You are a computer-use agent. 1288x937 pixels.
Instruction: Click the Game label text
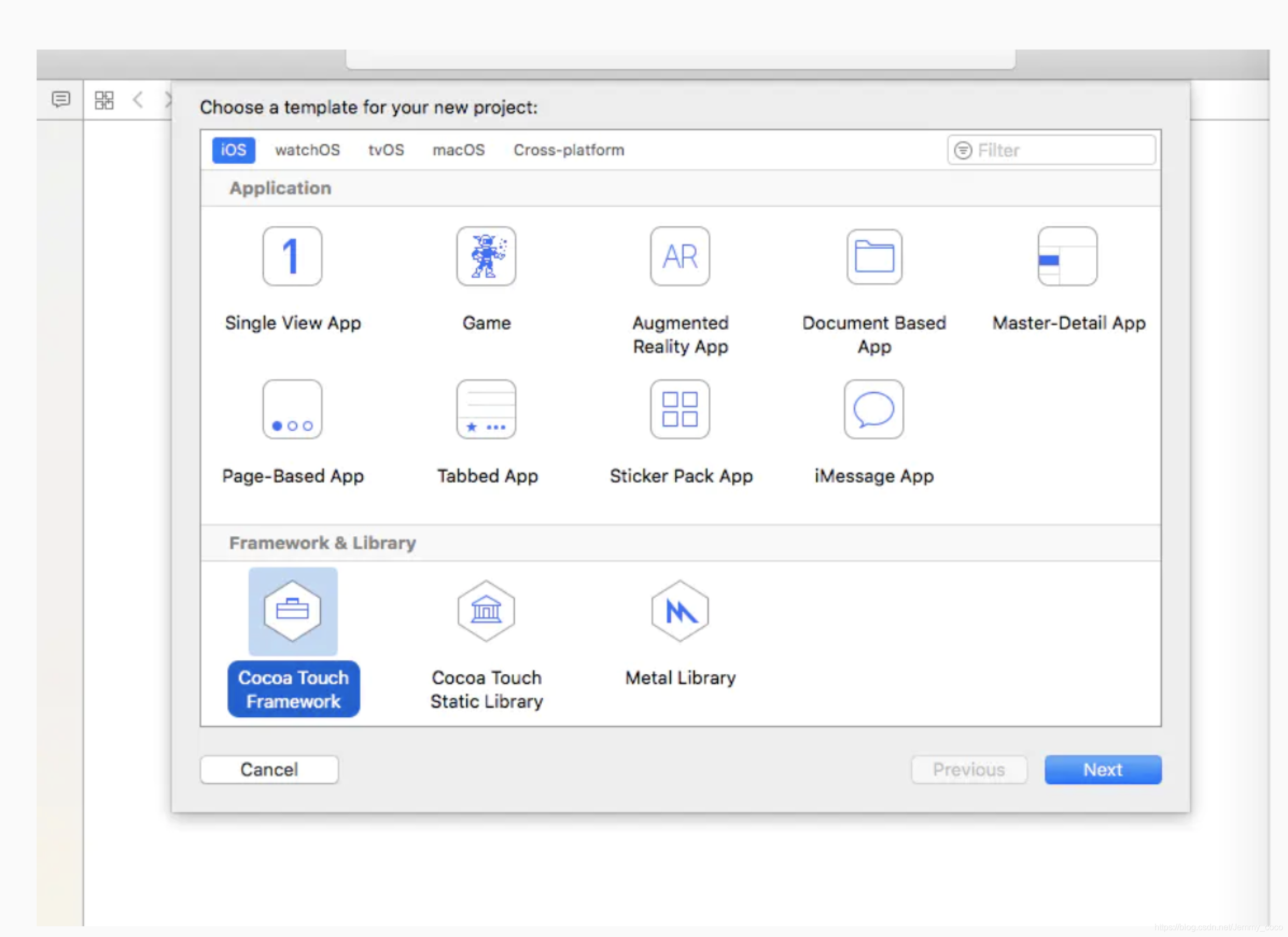pos(486,323)
